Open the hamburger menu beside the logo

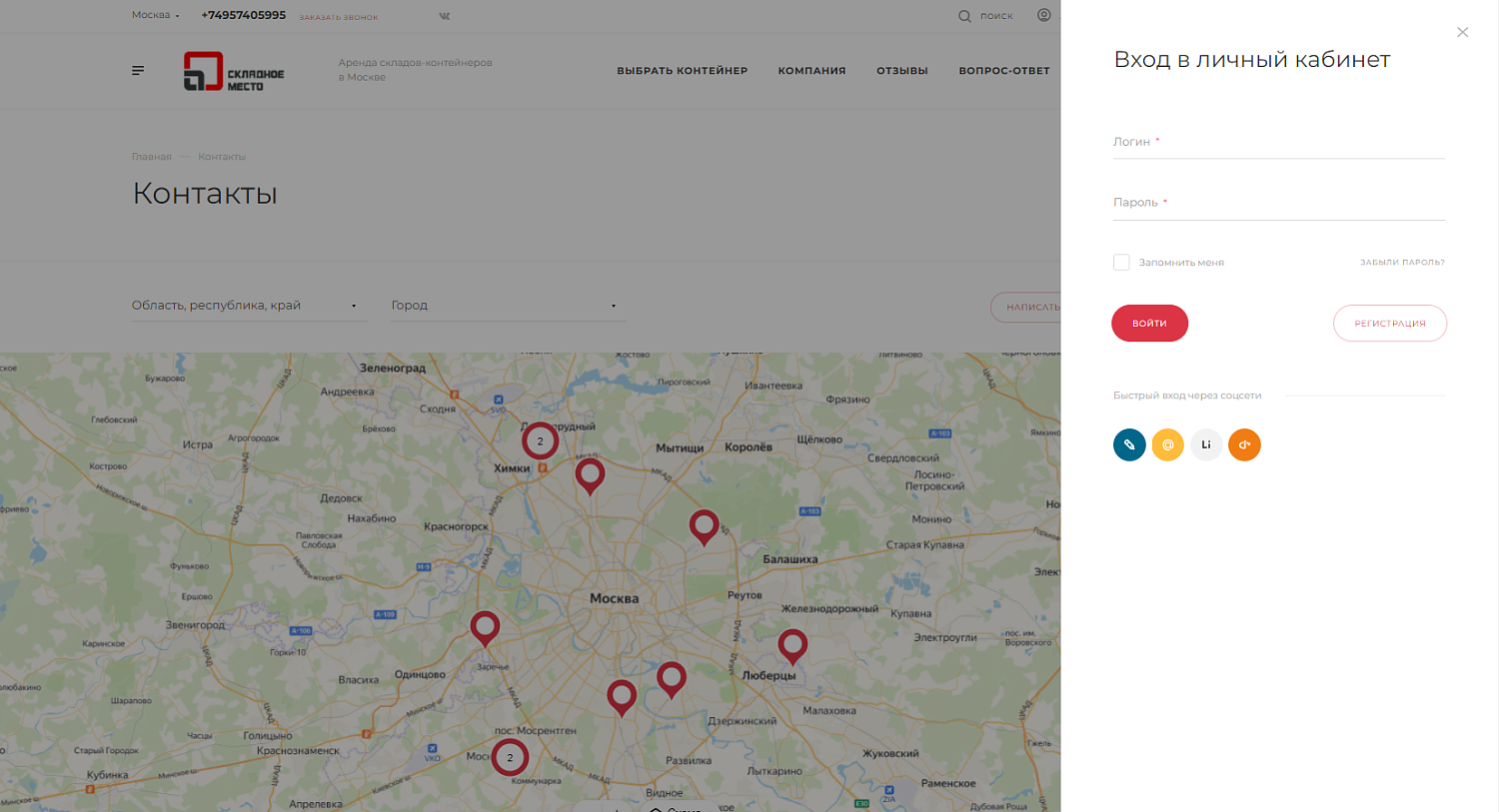[138, 71]
